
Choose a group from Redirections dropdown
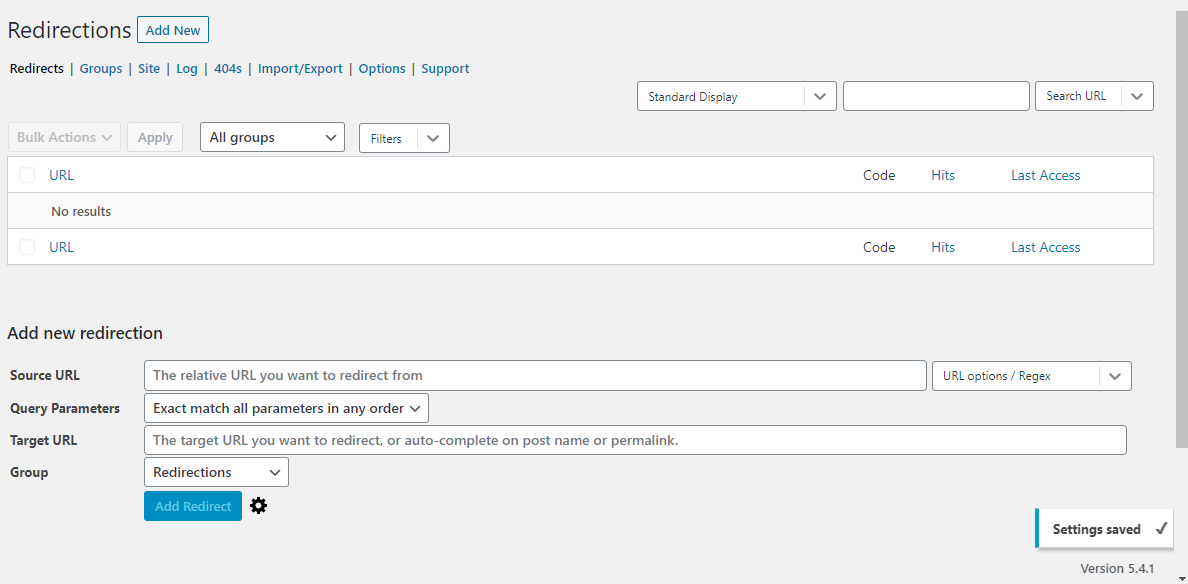click(x=216, y=472)
